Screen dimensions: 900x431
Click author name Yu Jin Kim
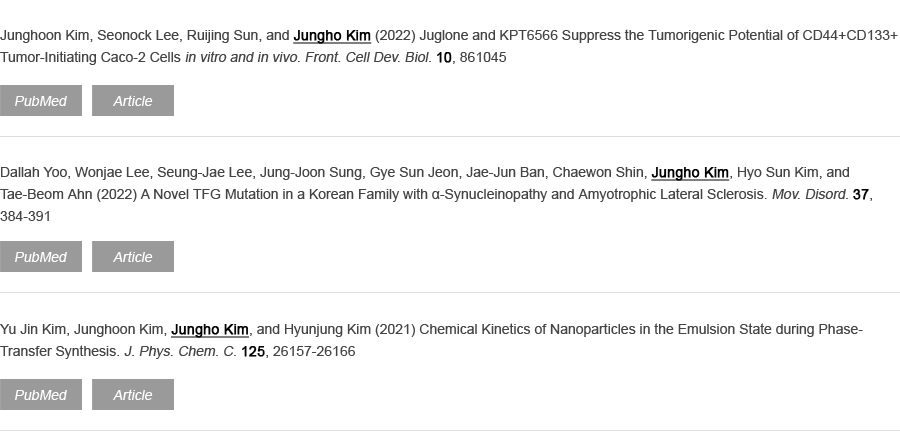(x=33, y=330)
